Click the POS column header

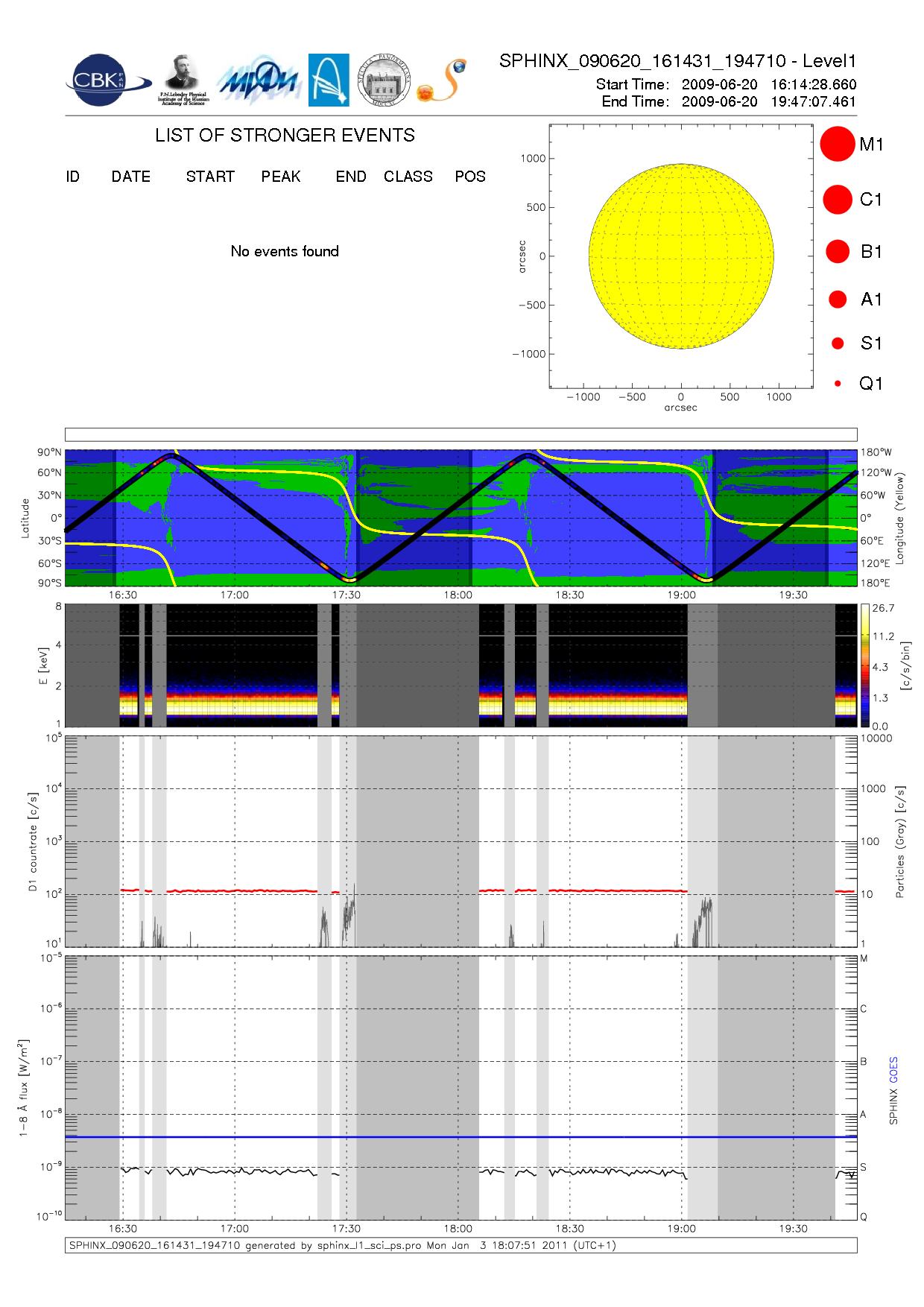pyautogui.click(x=470, y=177)
